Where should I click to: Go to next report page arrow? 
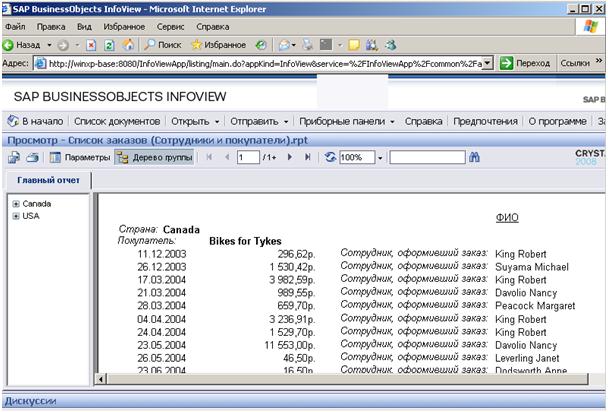click(x=289, y=157)
